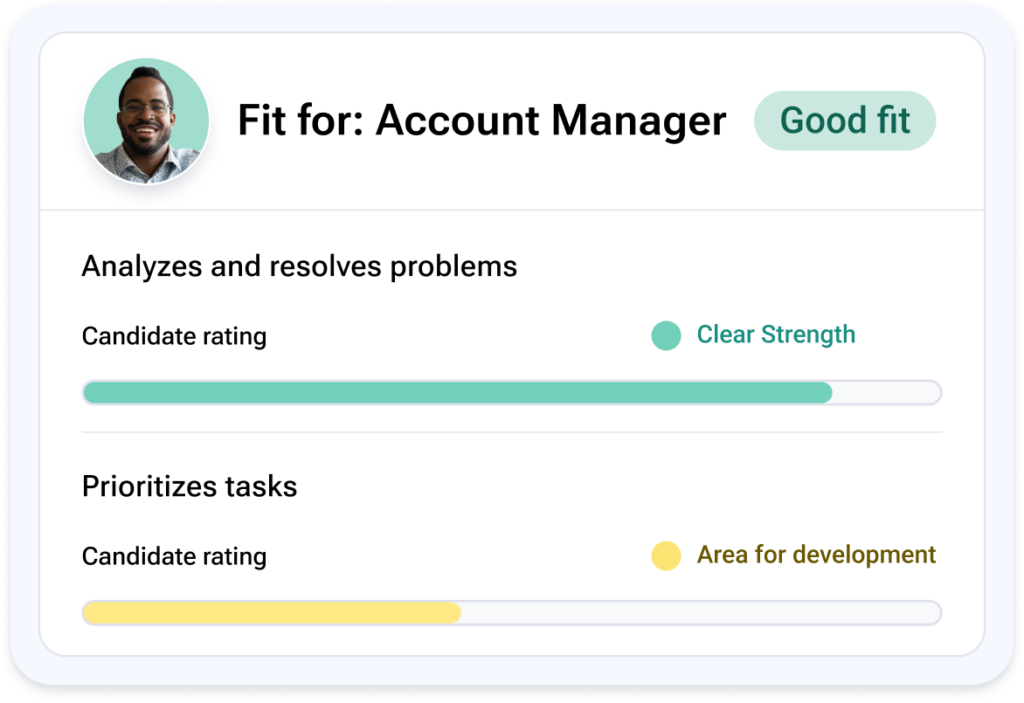Click the empty end of the green rating bar

[x=886, y=393]
